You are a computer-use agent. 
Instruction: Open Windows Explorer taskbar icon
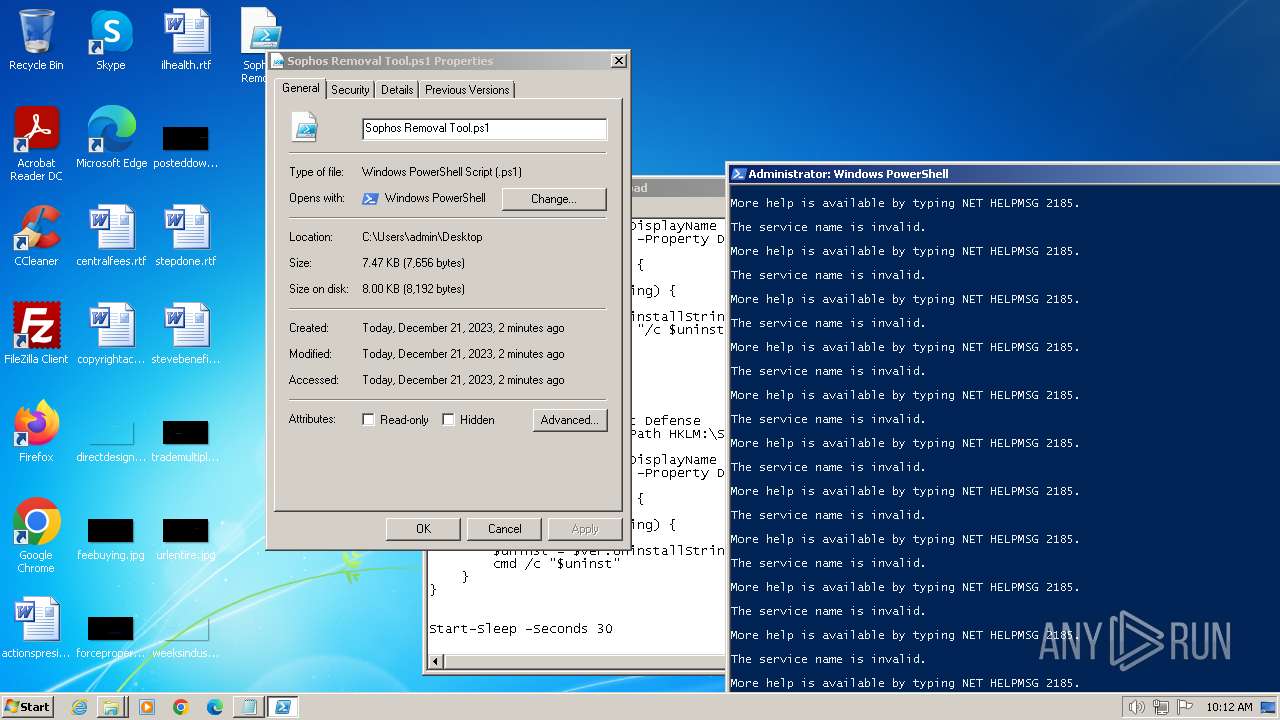[111, 707]
